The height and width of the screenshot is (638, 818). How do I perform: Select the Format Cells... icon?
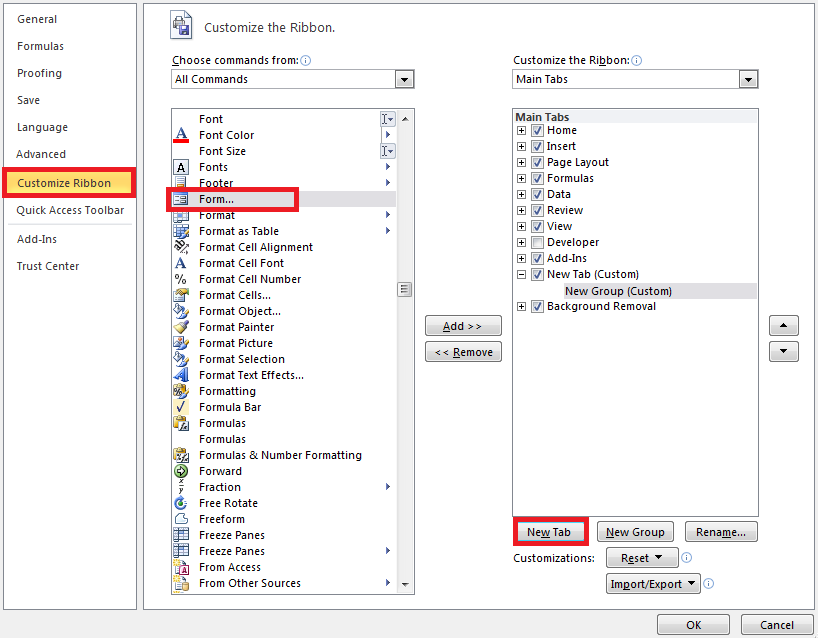[181, 295]
